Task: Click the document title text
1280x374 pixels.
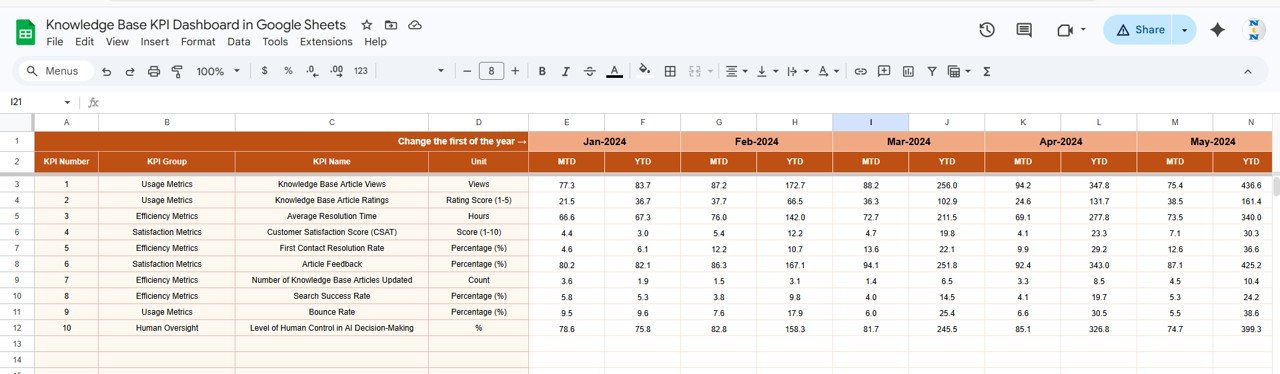Action: coord(196,24)
